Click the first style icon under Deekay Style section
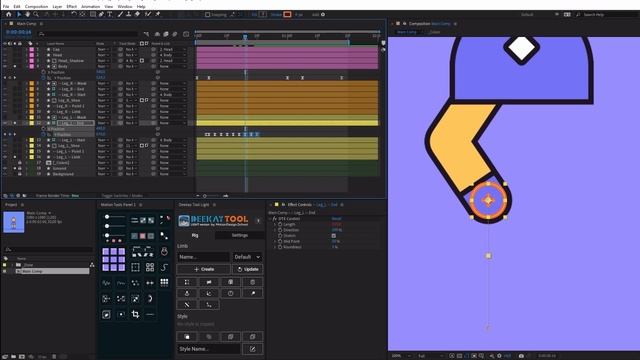The height and width of the screenshot is (360, 640). (x=187, y=337)
